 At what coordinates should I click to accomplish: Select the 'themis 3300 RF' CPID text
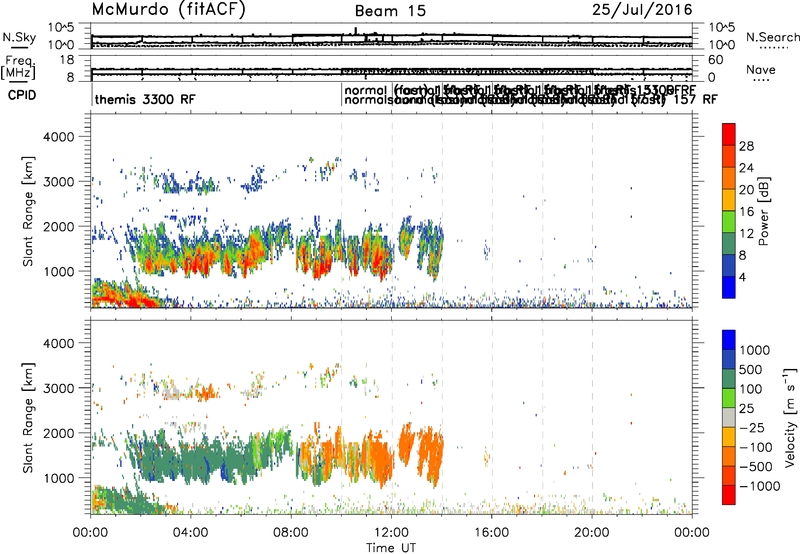(145, 99)
